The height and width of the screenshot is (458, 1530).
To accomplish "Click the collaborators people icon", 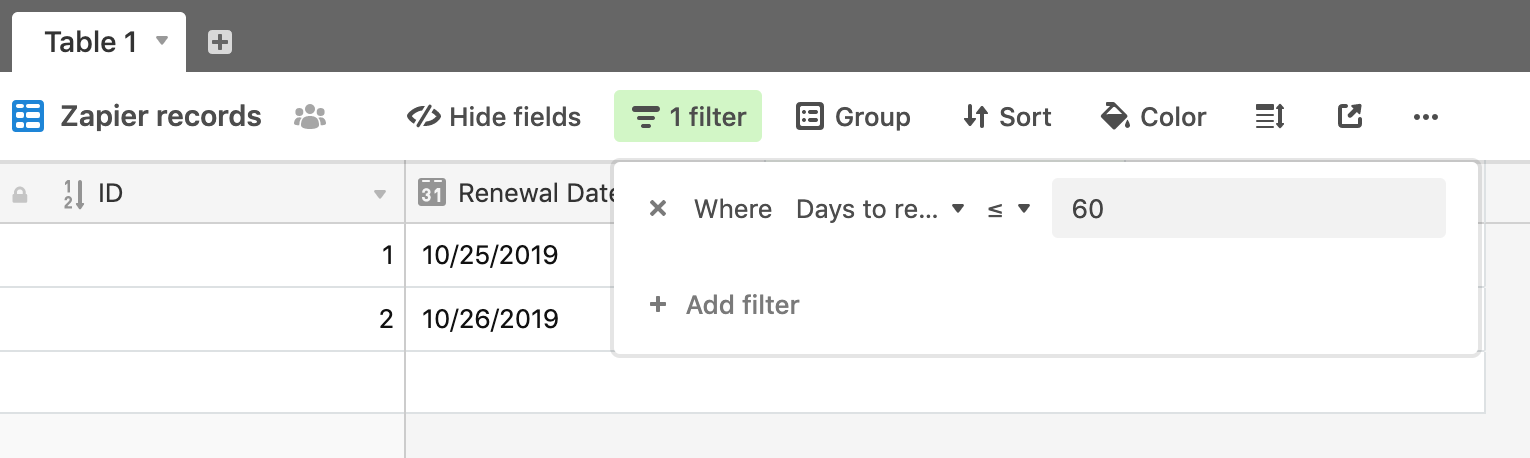I will pyautogui.click(x=311, y=117).
